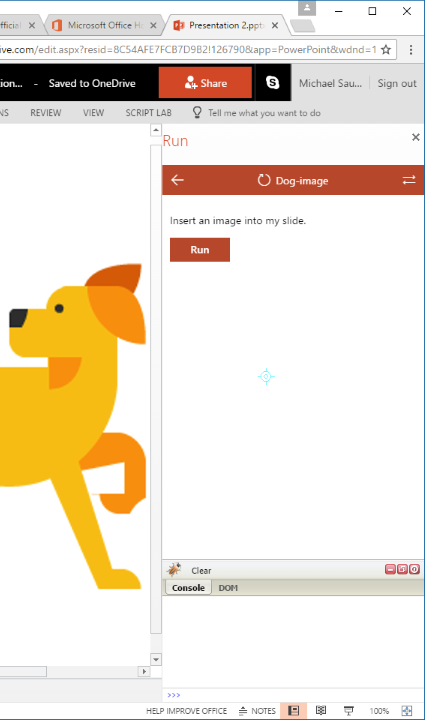This screenshot has width=425, height=720.
Task: Switch to Normal editing view
Action: (x=294, y=710)
